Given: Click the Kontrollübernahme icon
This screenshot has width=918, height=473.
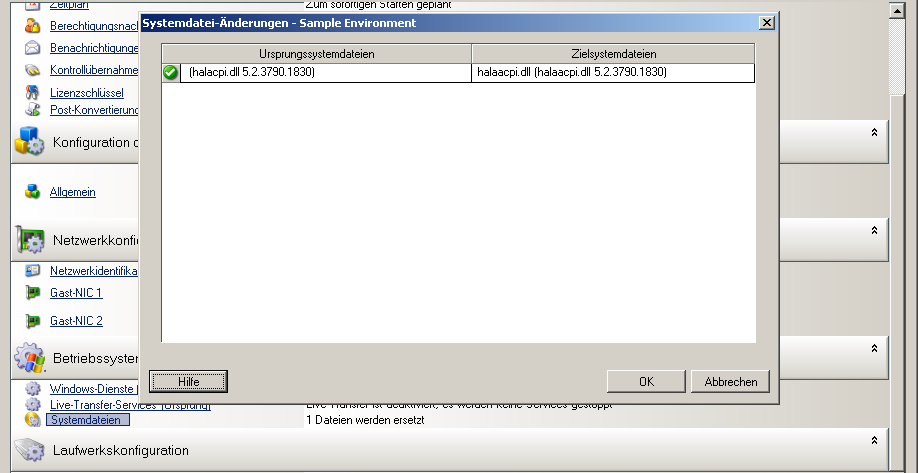Looking at the screenshot, I should tap(32, 70).
